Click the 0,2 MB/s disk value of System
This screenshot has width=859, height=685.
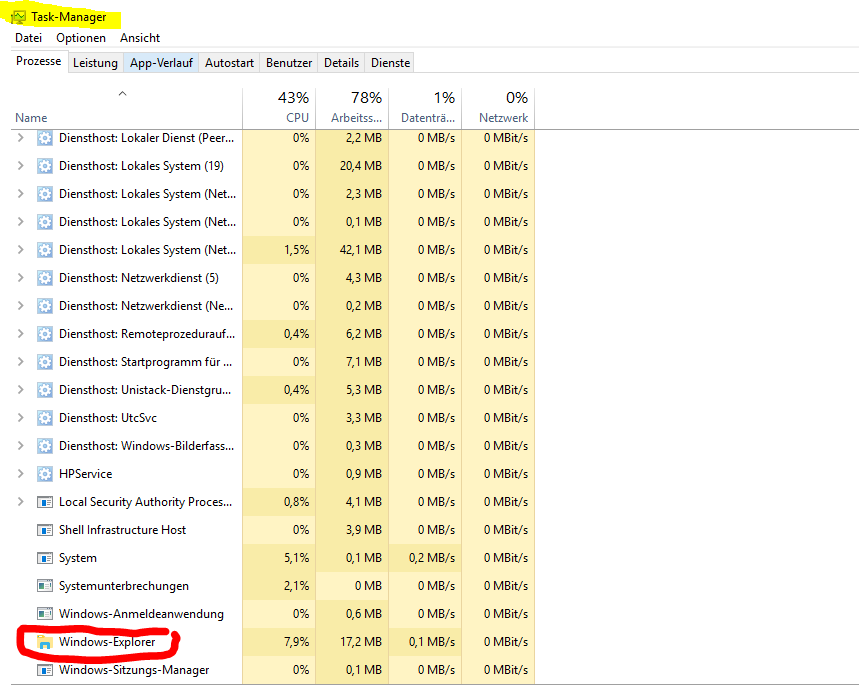[x=432, y=558]
